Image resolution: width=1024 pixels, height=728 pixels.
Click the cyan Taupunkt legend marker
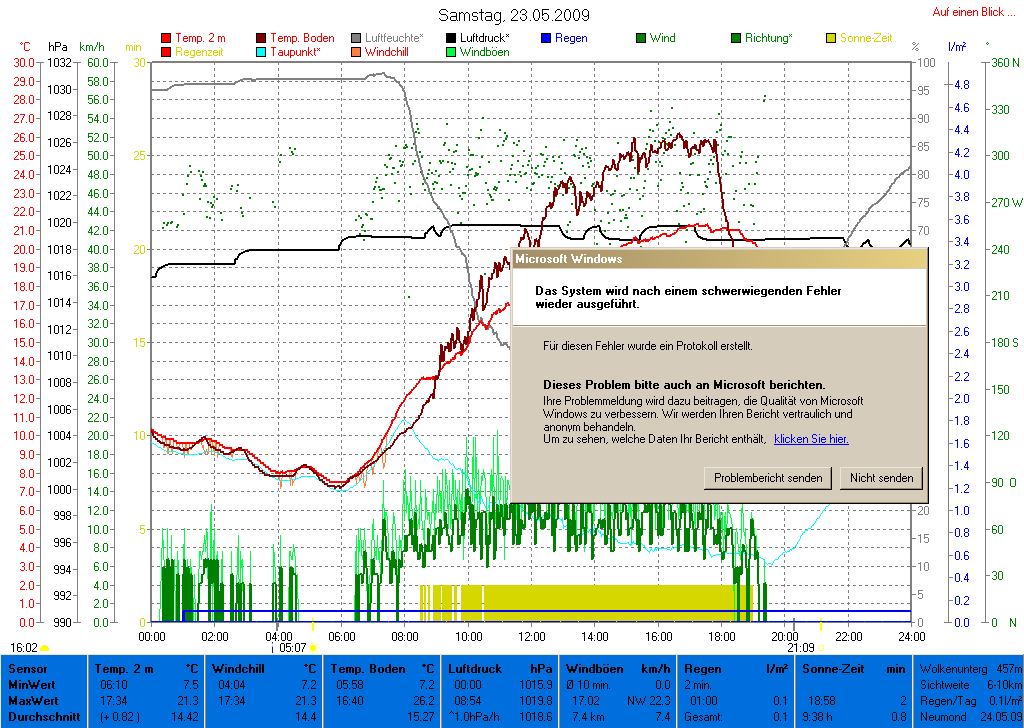[x=262, y=52]
